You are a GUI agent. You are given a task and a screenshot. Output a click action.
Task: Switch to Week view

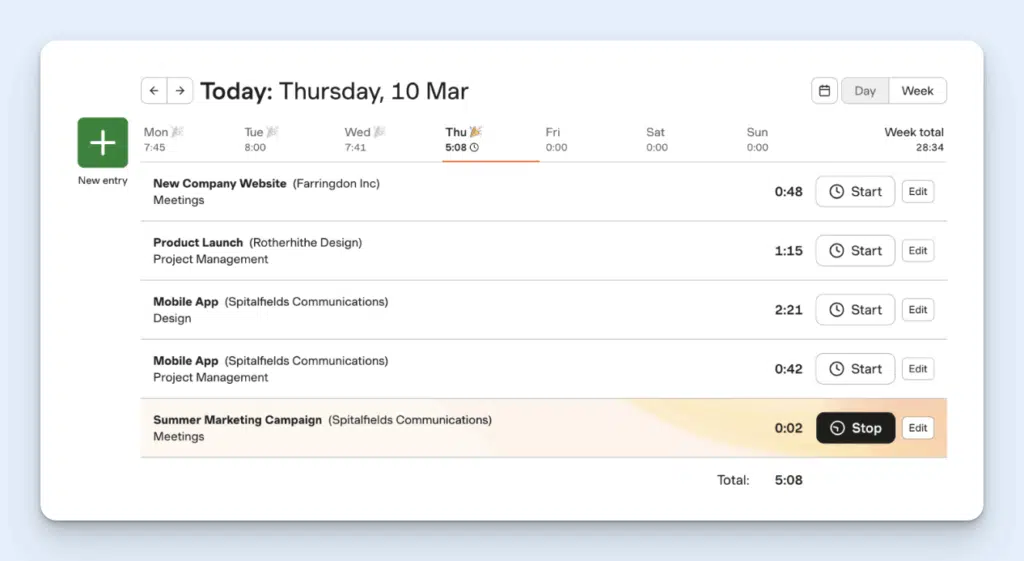coord(917,91)
